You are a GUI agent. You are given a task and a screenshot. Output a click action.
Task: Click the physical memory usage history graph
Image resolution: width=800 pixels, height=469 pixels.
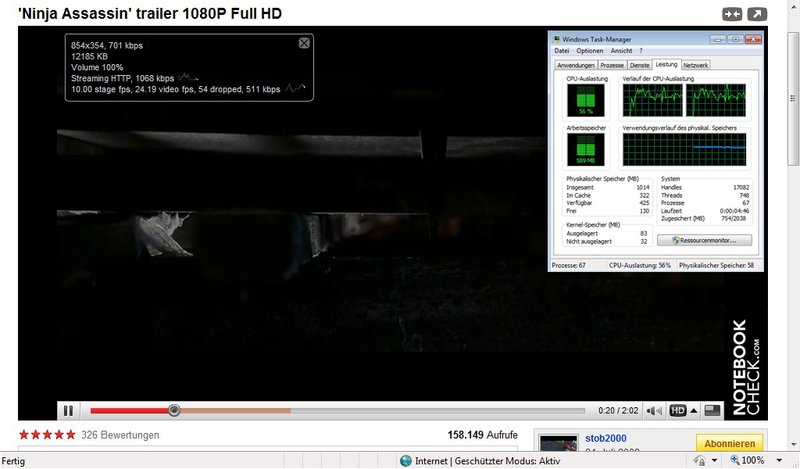click(x=684, y=150)
